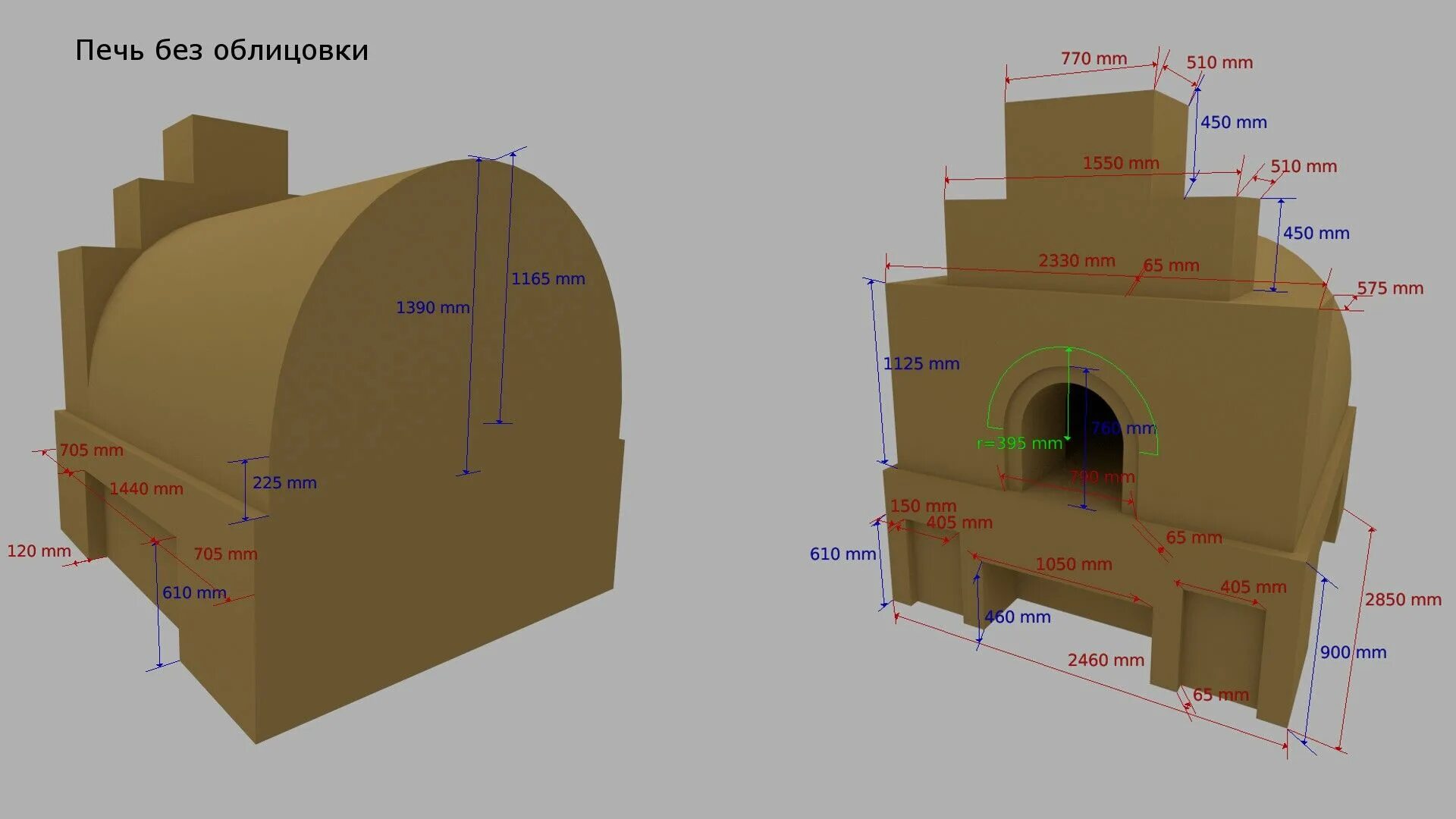This screenshot has width=1456, height=819.
Task: Click the '405 mm' label above '900 mm'
Action: tap(1253, 587)
